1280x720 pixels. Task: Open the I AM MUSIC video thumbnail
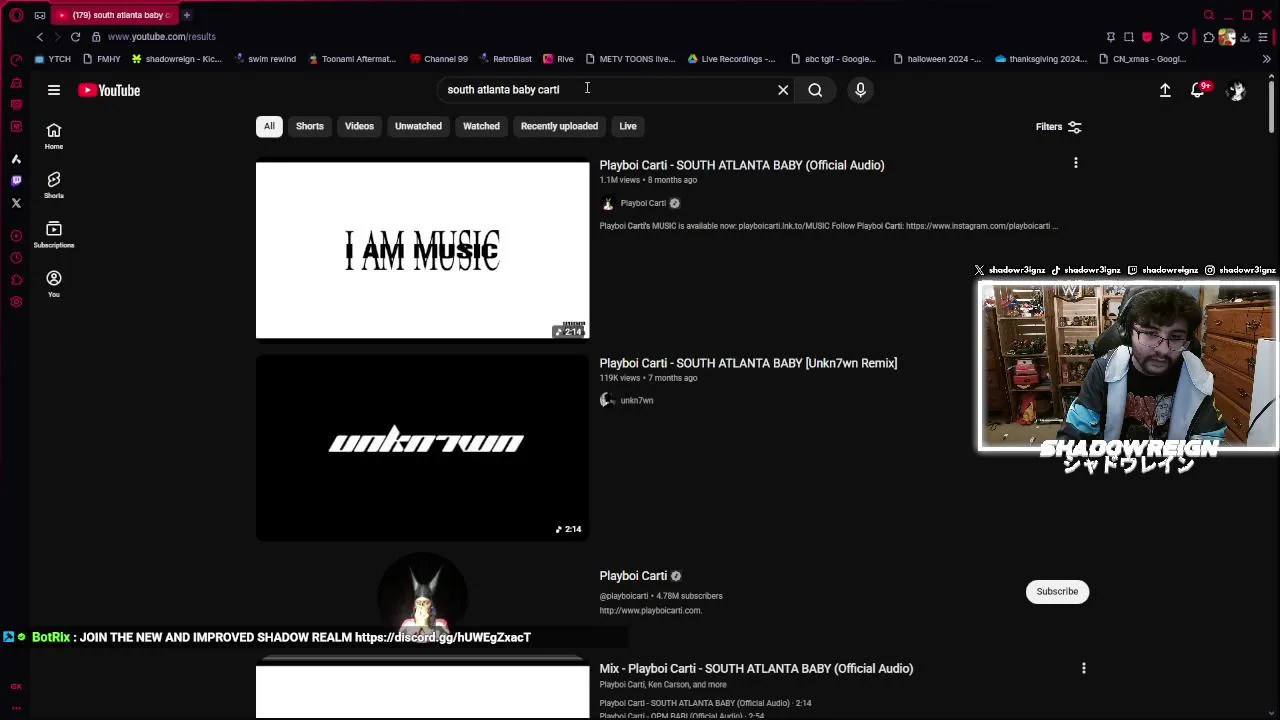[423, 250]
